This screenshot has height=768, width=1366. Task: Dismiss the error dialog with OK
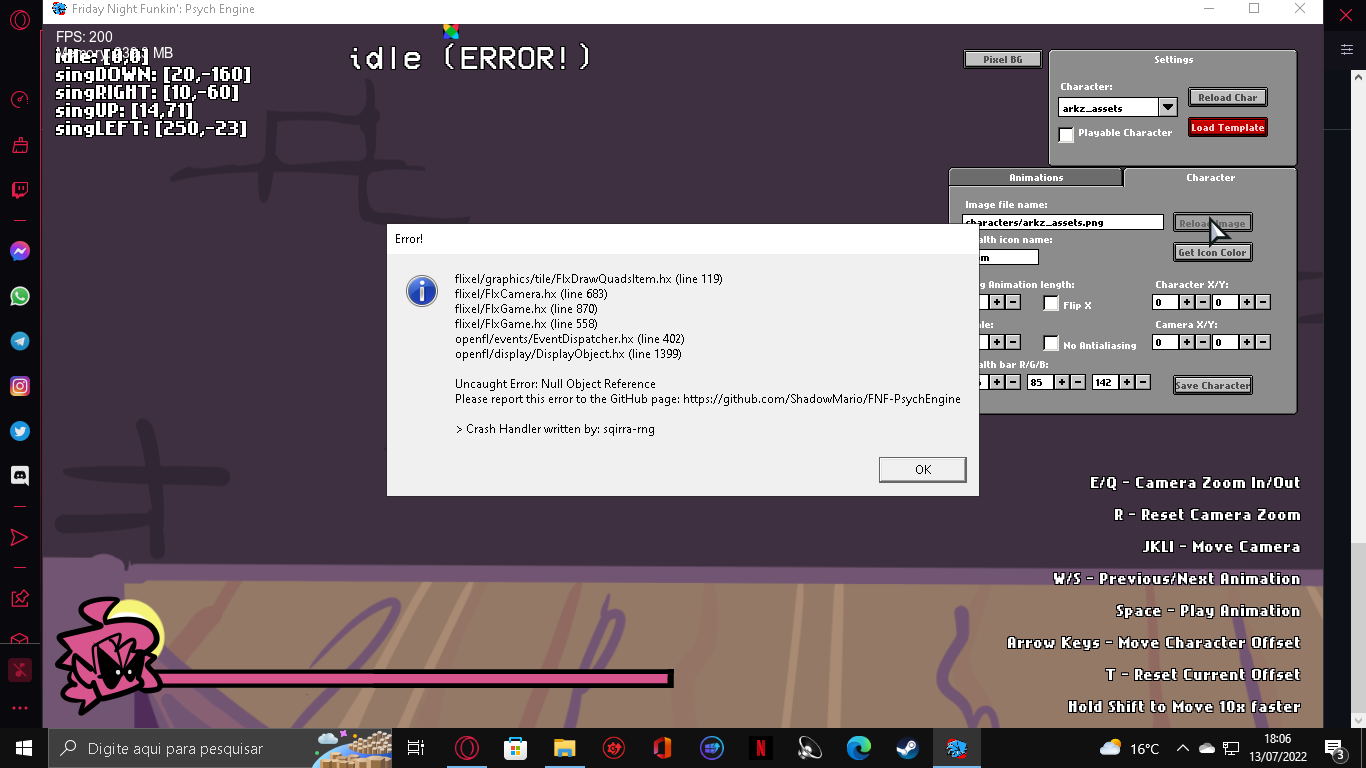point(921,469)
